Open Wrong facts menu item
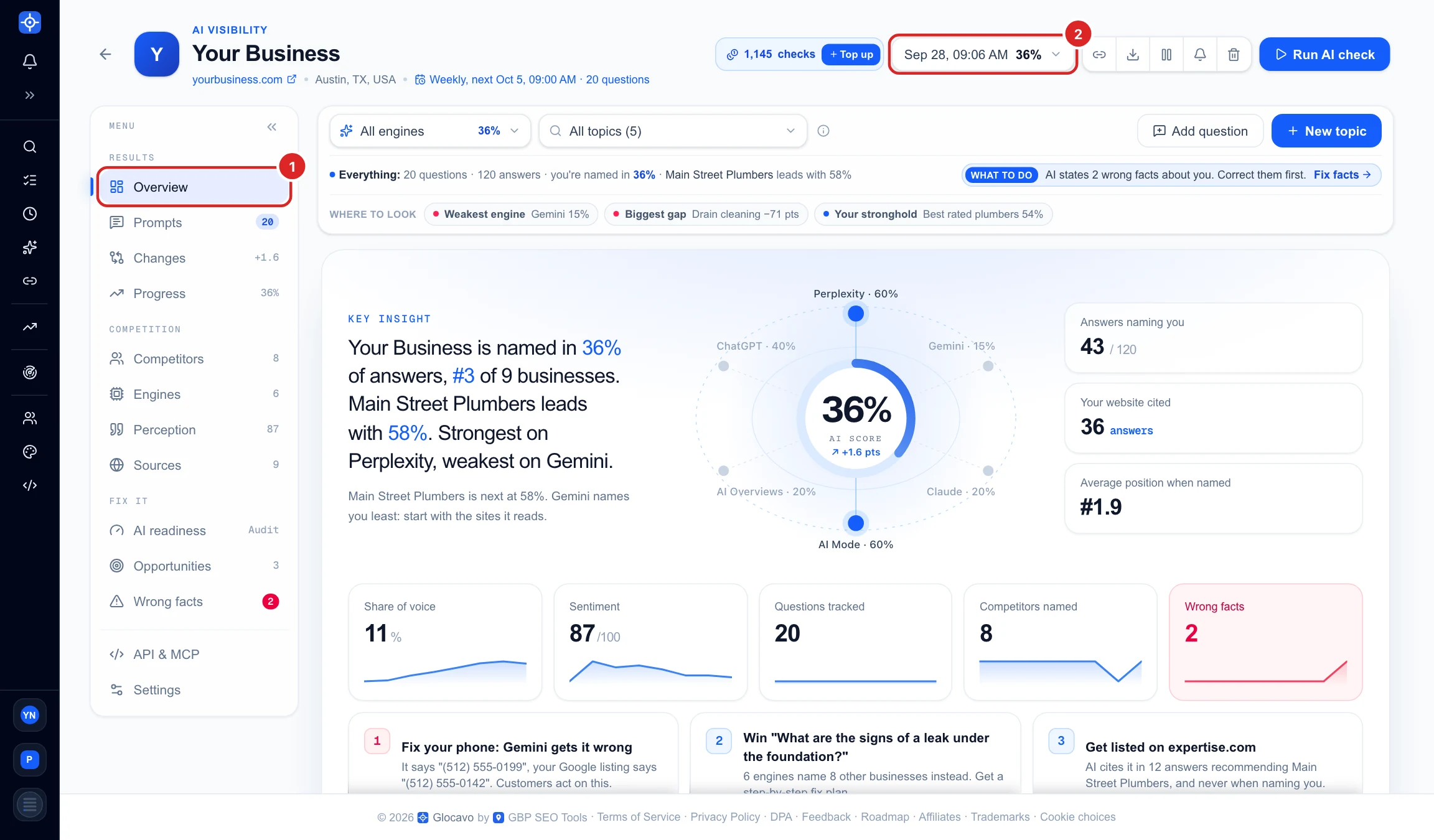Viewport: 1434px width, 840px height. click(x=194, y=602)
